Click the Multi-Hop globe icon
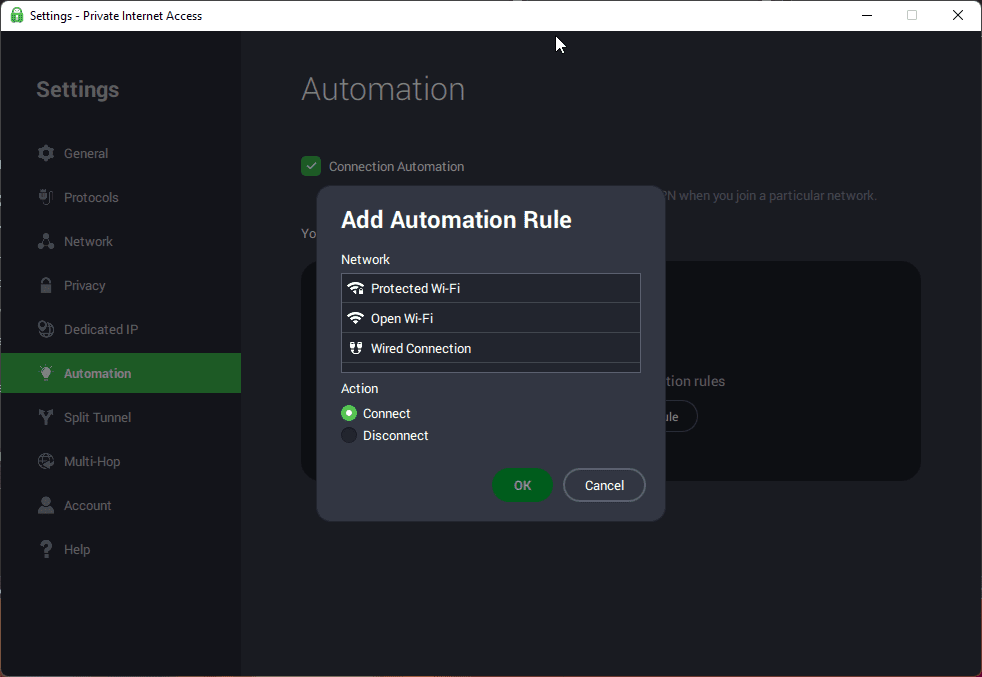The width and height of the screenshot is (982, 677). pos(46,461)
